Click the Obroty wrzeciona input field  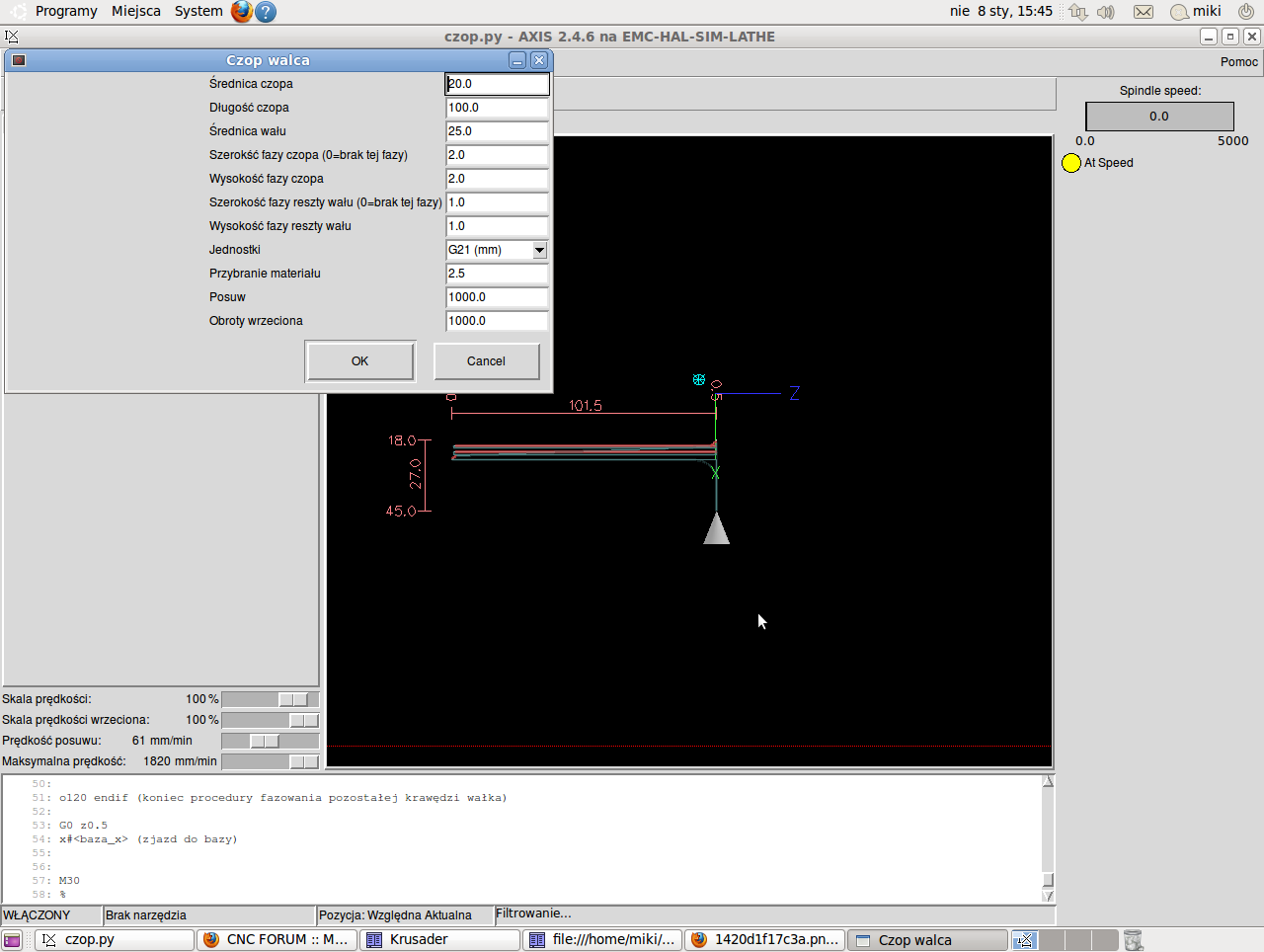pos(497,321)
